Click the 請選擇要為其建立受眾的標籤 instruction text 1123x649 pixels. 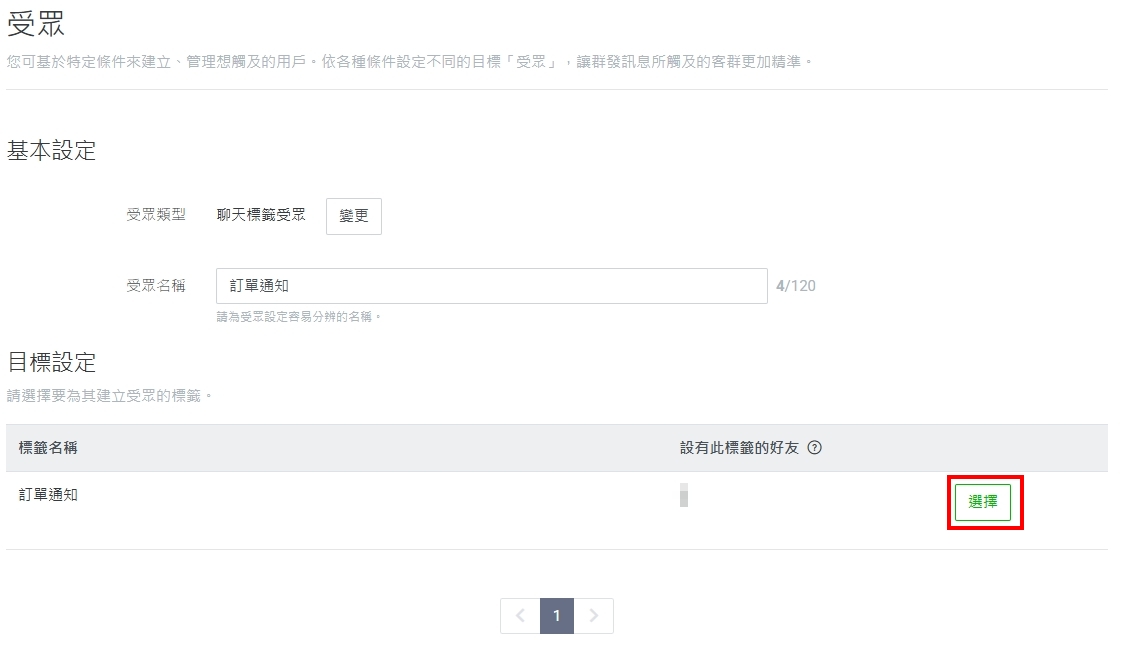(x=110, y=396)
